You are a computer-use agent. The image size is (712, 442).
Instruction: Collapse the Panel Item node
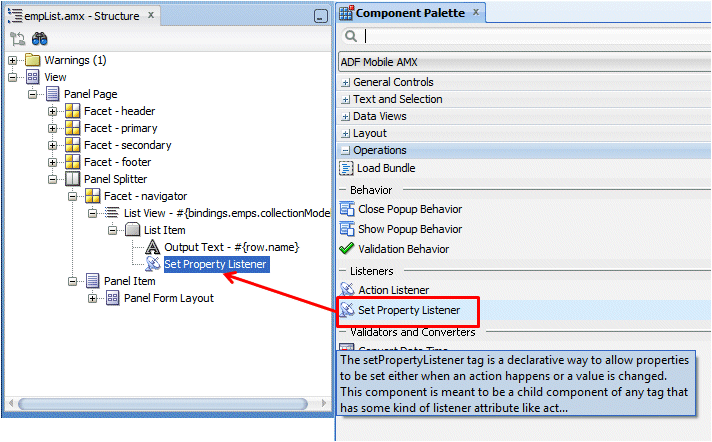73,281
